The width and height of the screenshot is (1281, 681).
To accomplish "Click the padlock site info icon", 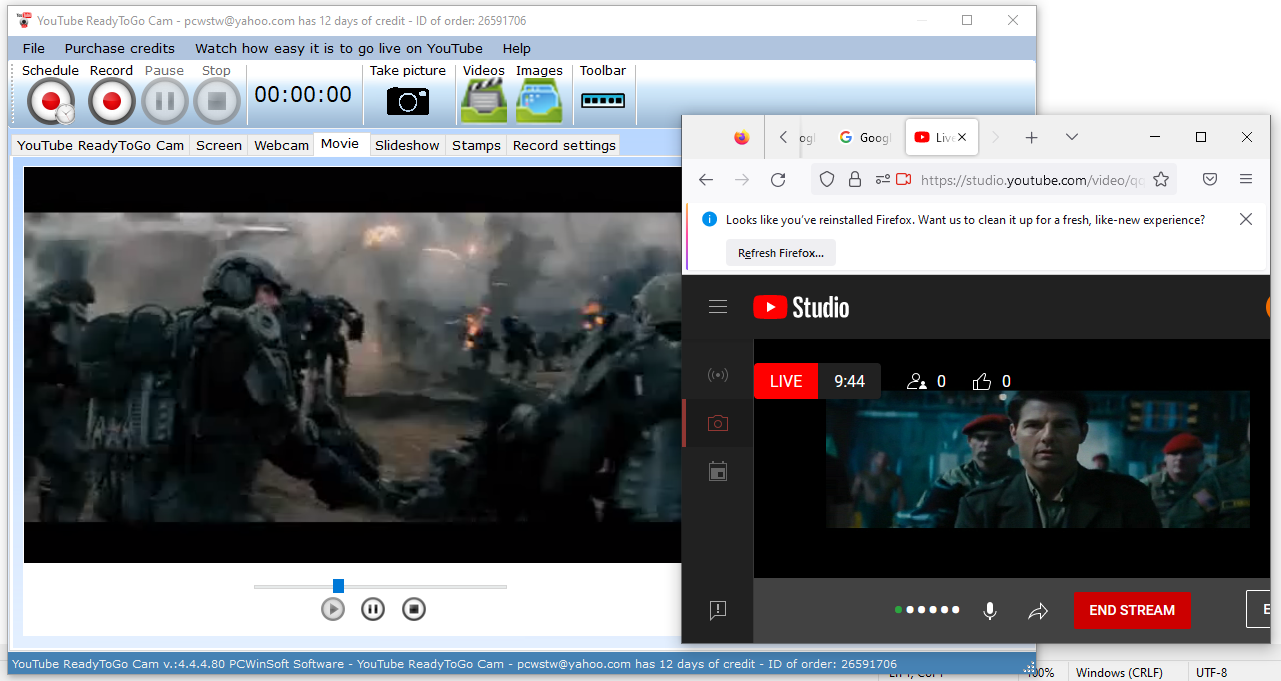I will tap(855, 179).
